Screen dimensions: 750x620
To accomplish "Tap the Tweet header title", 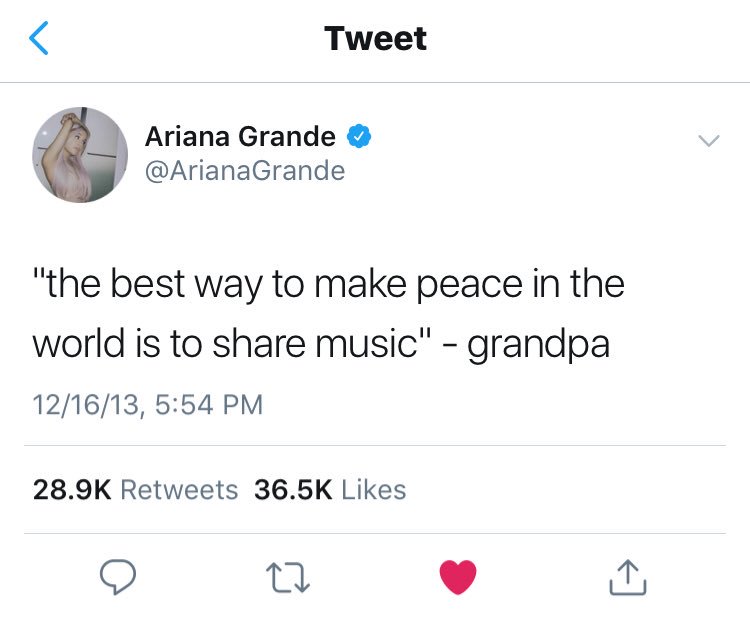I will [x=375, y=38].
